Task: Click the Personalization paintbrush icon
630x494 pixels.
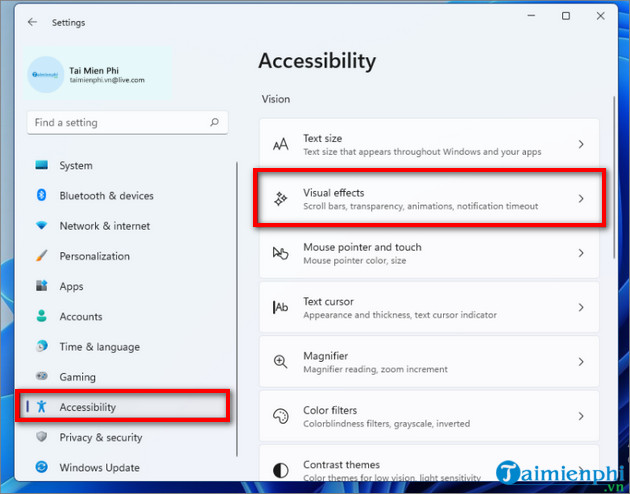Action: 41,255
